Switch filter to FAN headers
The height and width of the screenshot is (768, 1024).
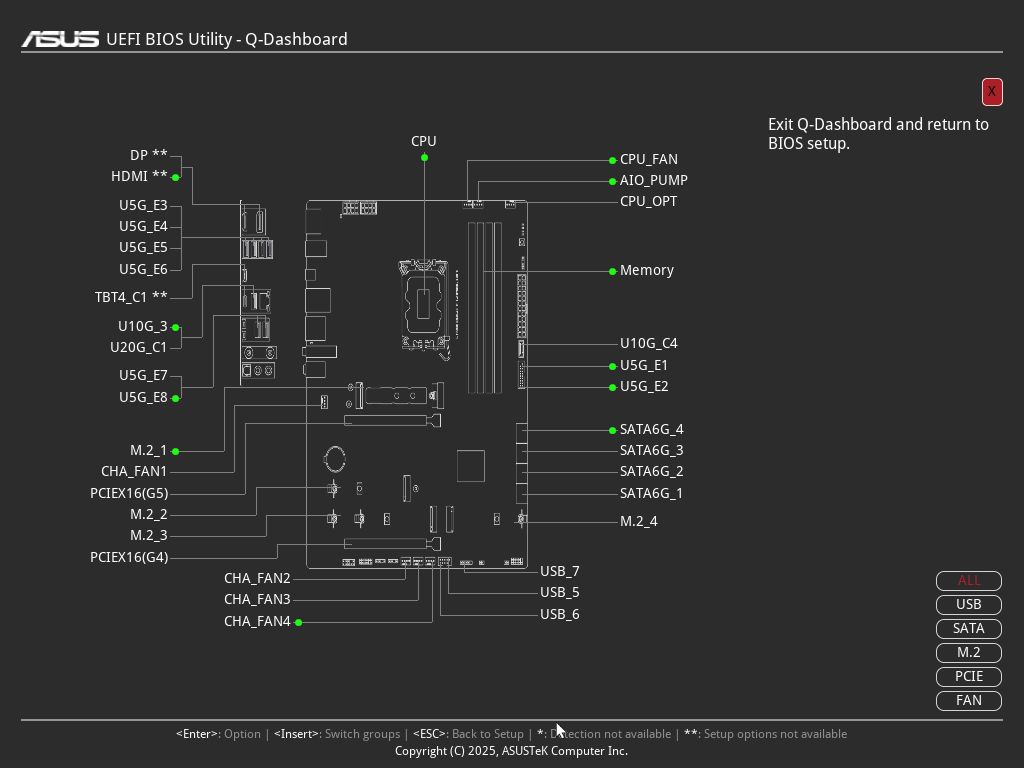968,701
